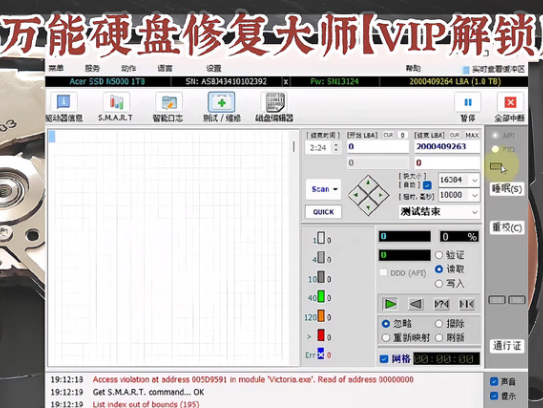Click the down arrow on the navigation diamond
The height and width of the screenshot is (408, 543).
368,208
